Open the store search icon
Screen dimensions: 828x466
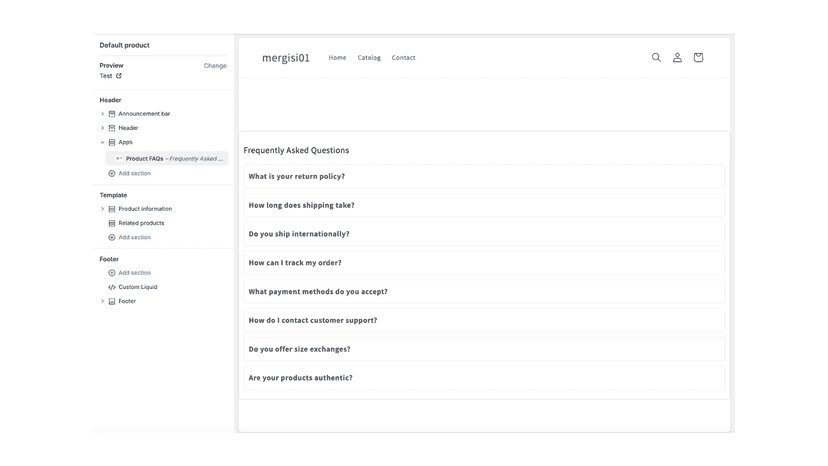tap(656, 58)
